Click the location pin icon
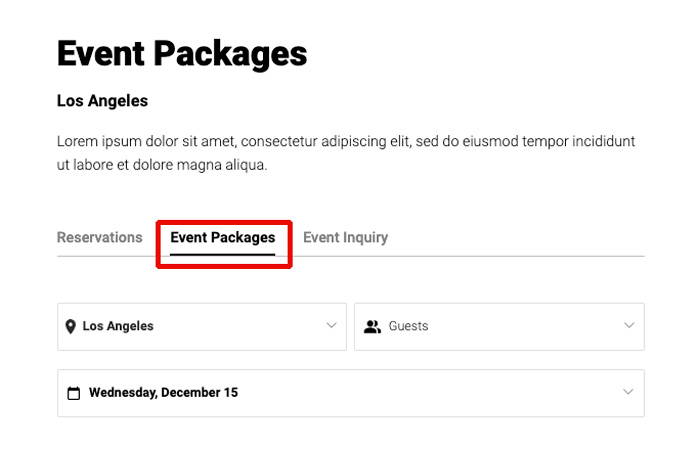 coord(71,326)
